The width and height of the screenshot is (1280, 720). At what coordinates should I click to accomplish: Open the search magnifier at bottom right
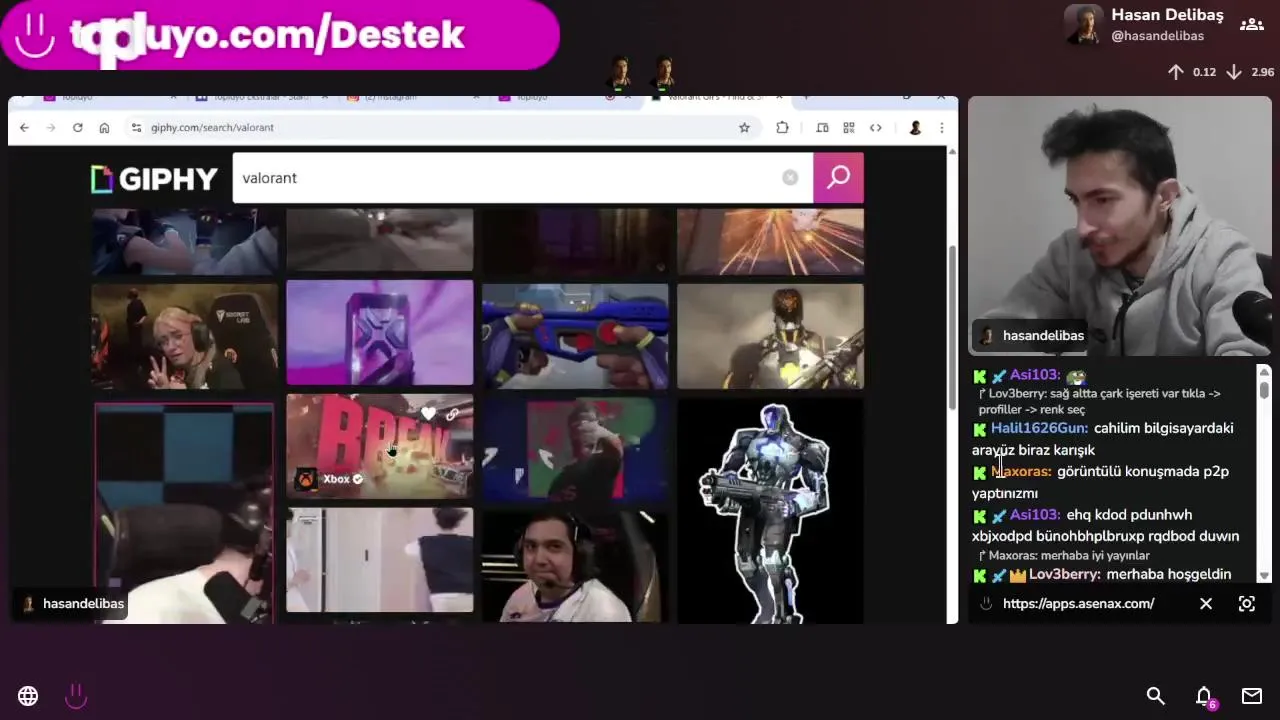[1156, 696]
